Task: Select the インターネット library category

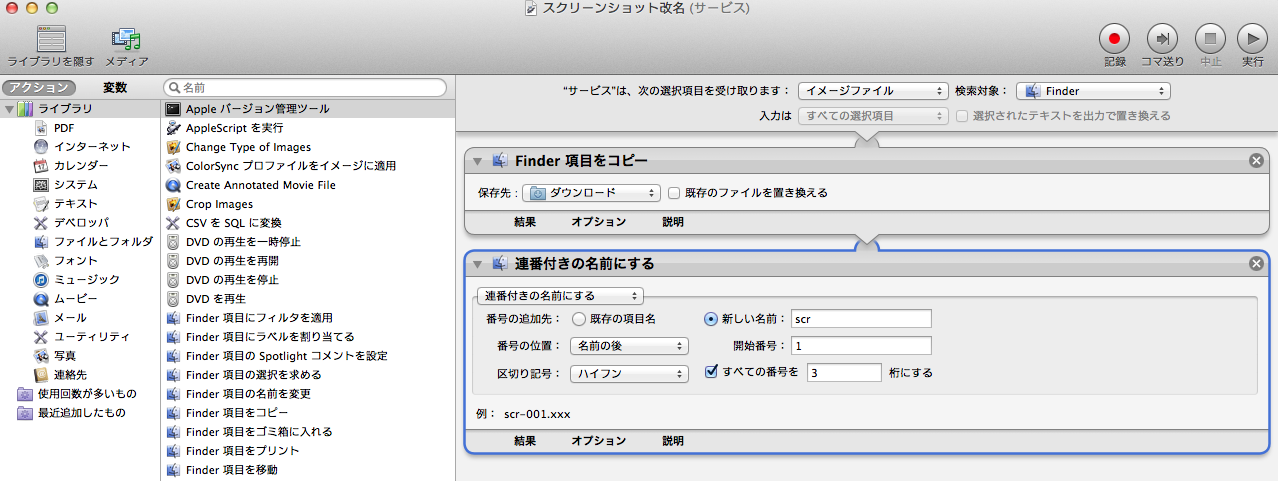Action: (x=92, y=147)
